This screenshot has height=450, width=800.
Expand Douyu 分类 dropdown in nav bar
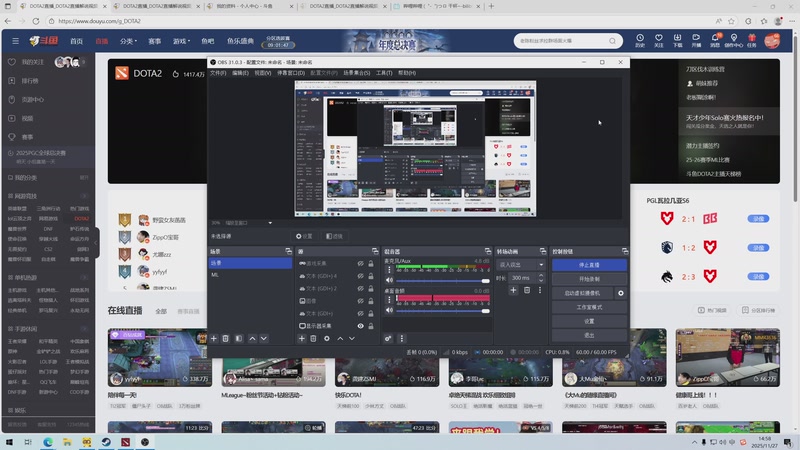tap(128, 41)
